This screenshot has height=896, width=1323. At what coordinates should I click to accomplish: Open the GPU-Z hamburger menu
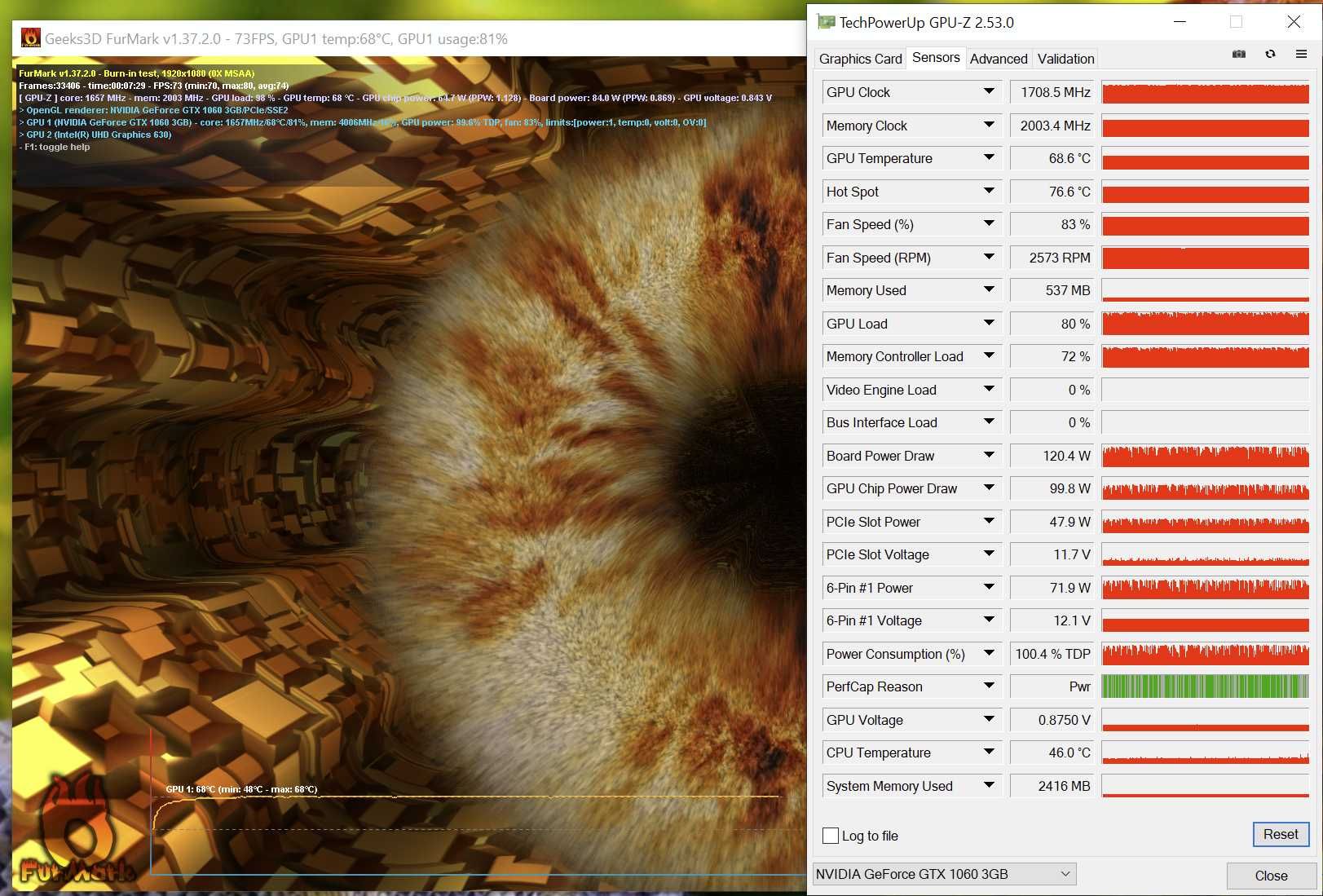click(1301, 54)
